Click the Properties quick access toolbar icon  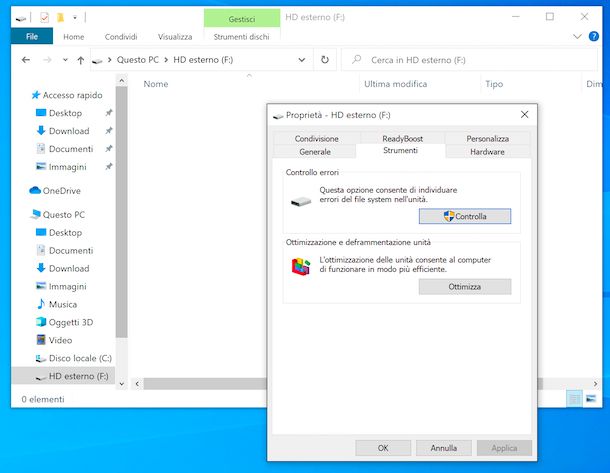44,18
